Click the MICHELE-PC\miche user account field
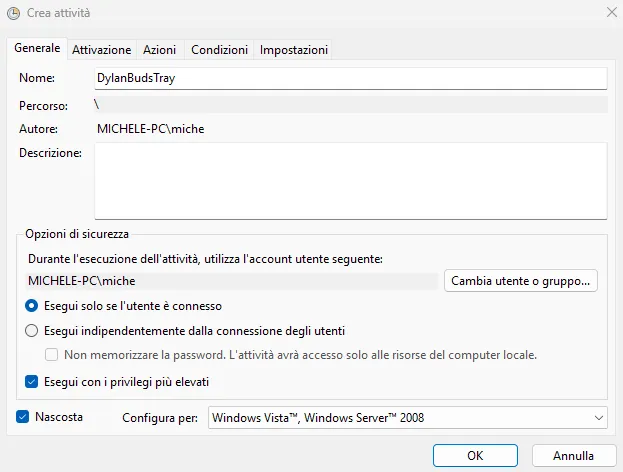The image size is (623, 472). pos(232,281)
